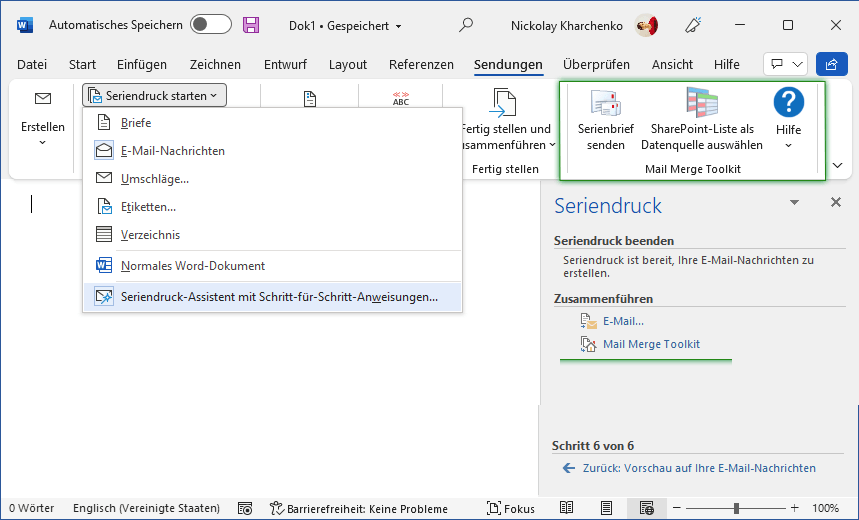The height and width of the screenshot is (520, 859).
Task: Click the purple save disk icon
Action: tap(251, 25)
